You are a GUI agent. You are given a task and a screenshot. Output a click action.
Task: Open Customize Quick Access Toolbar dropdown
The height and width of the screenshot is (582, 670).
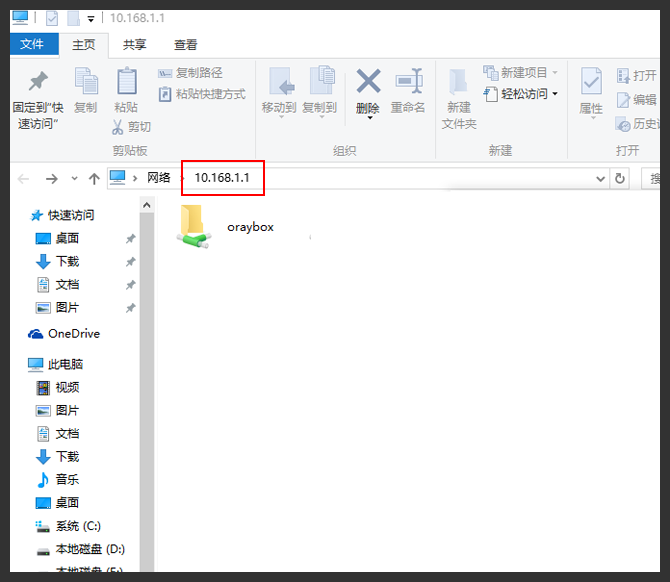coord(91,19)
